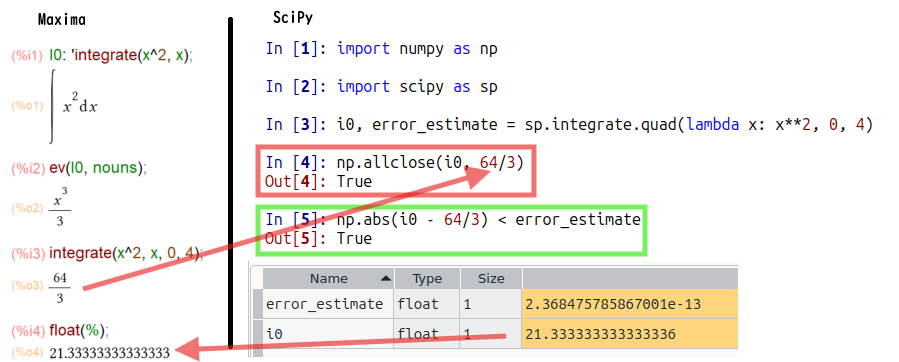This screenshot has width=899, height=362.
Task: Click the In [2] import scipy line
Action: pos(381,87)
